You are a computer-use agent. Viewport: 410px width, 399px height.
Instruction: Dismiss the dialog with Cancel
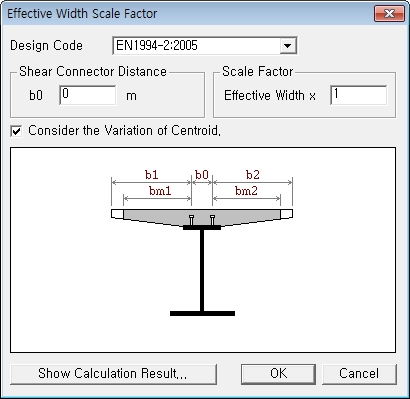click(359, 374)
